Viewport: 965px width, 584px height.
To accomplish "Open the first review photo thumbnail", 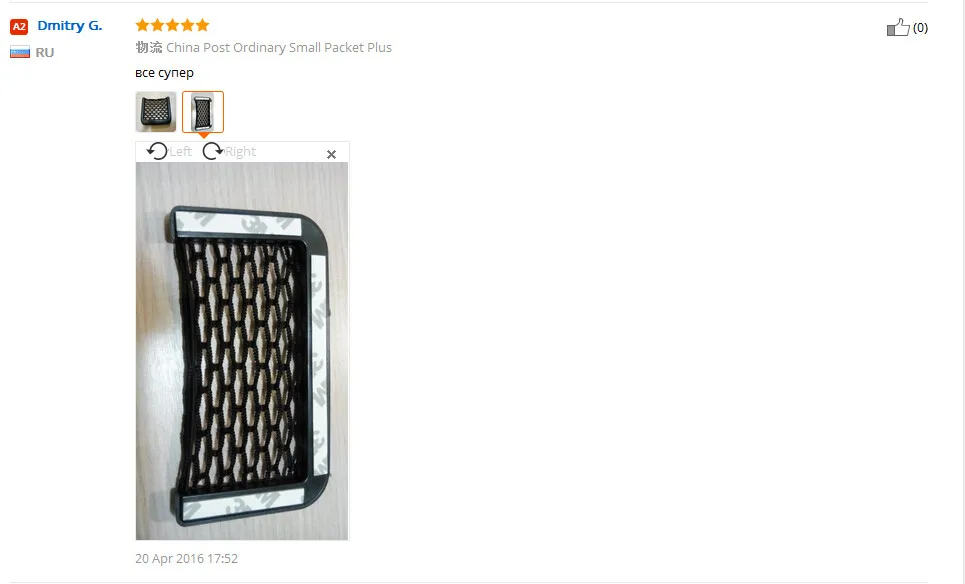I will click(x=156, y=112).
